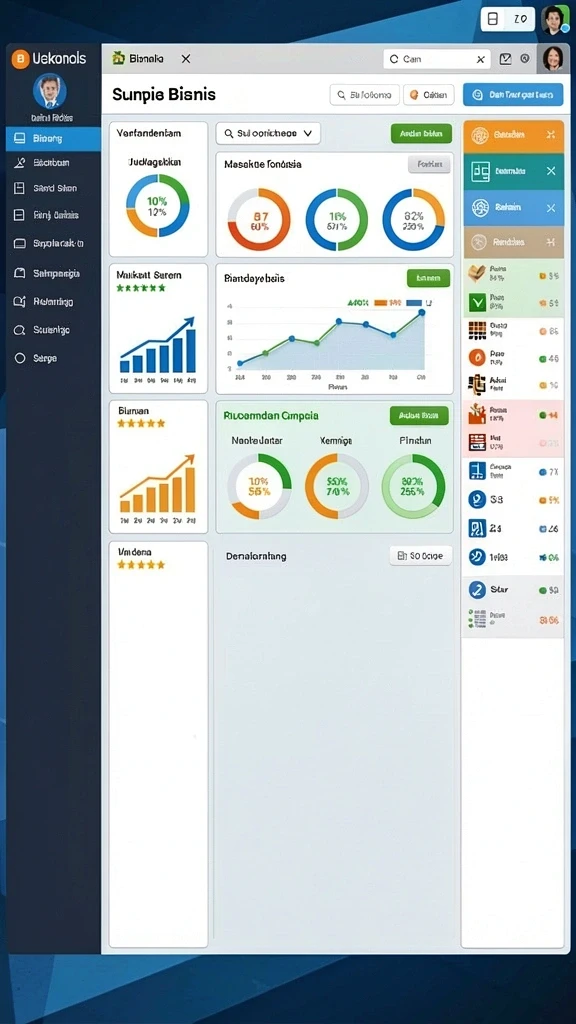Close the blue panel row using its X
Viewport: 576px width, 1024px height.
coord(551,208)
